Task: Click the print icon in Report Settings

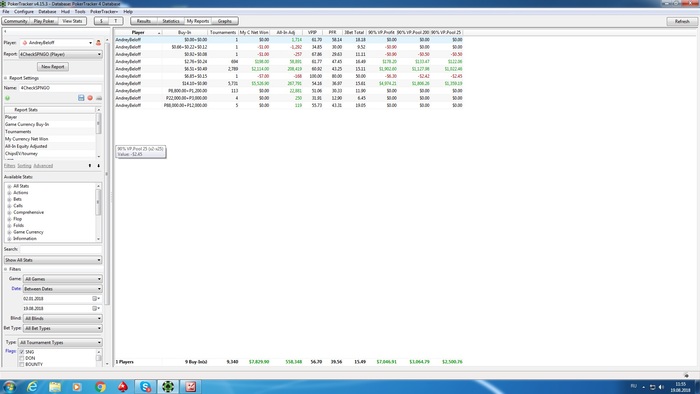Action: pos(99,98)
